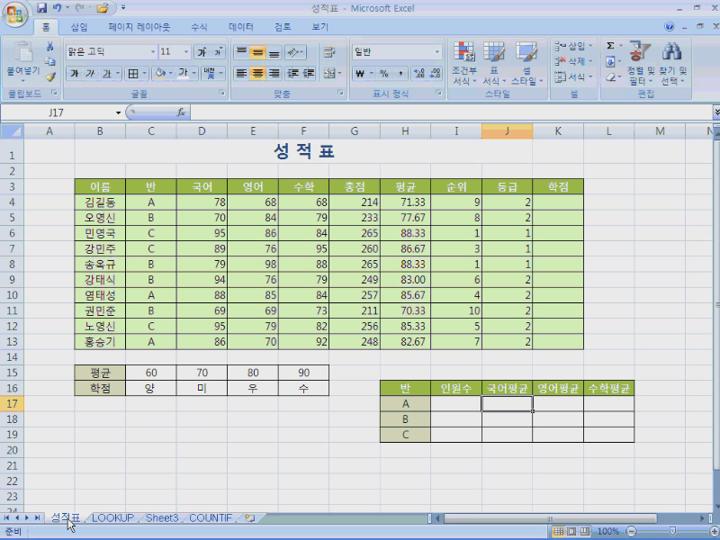Screen dimensions: 720x540
Task: Paste clipboard contents with 붙여넣기
Action: (23, 61)
